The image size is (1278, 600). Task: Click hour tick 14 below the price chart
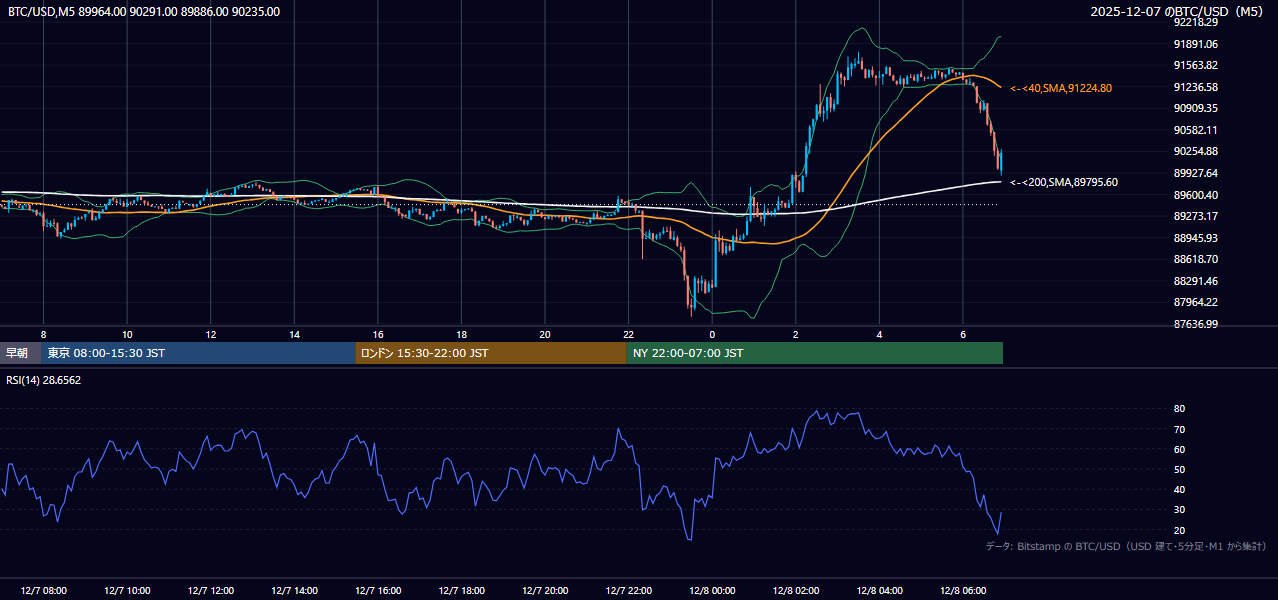click(294, 334)
